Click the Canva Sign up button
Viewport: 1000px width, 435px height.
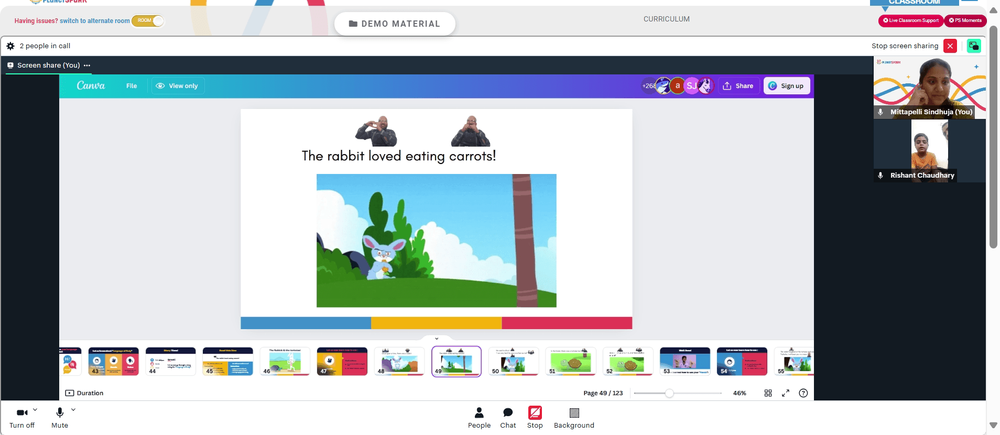tap(787, 85)
